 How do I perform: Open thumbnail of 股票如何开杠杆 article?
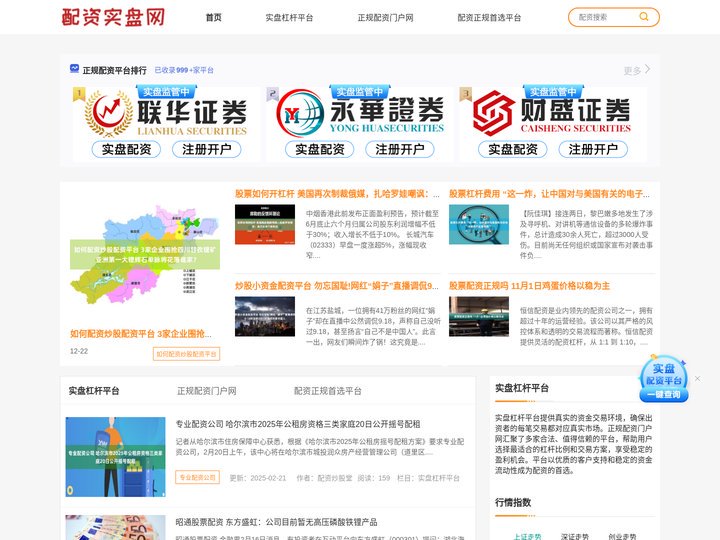pos(265,224)
